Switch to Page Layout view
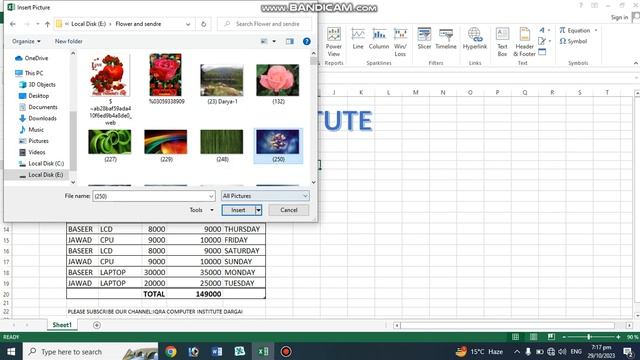Screen dimensions: 640x360 533,337
